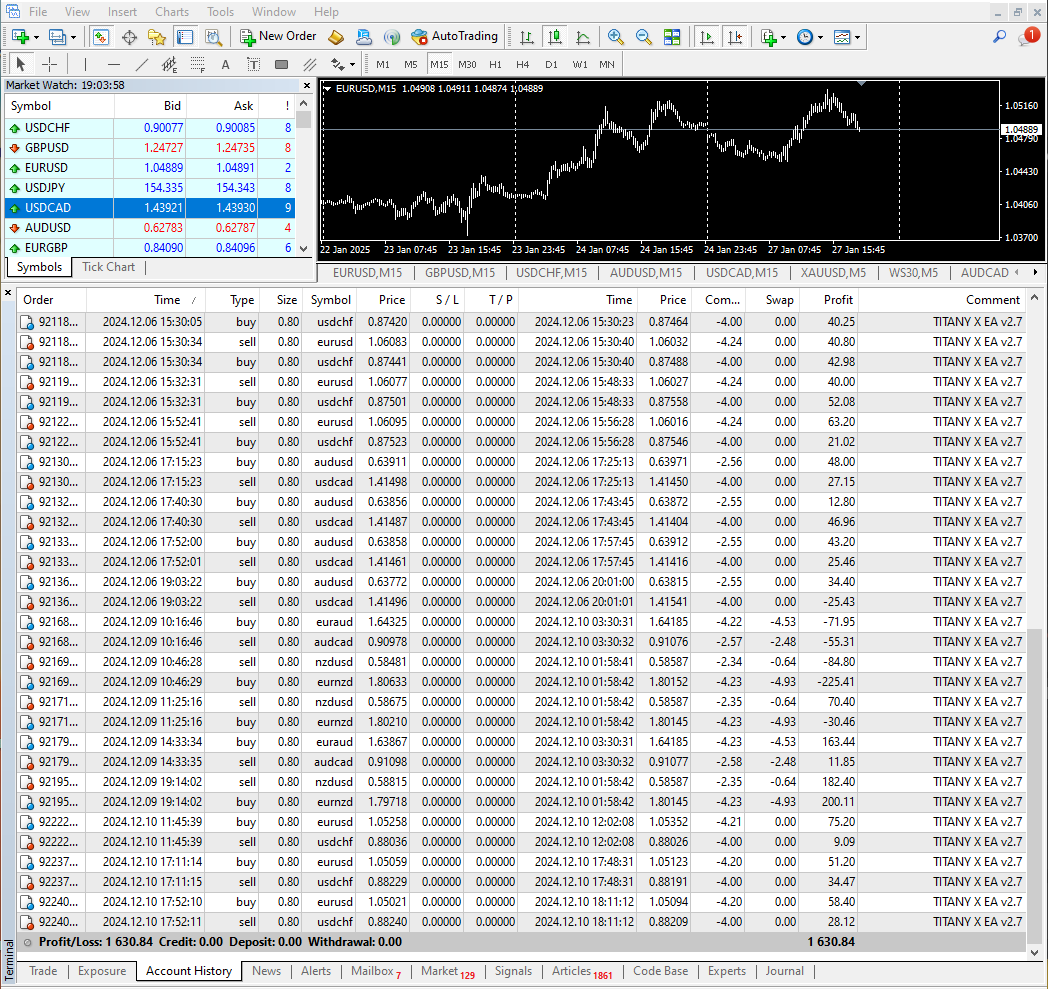Screen dimensions: 1048x989
Task: Toggle the chart Auto Scroll button
Action: [x=707, y=37]
